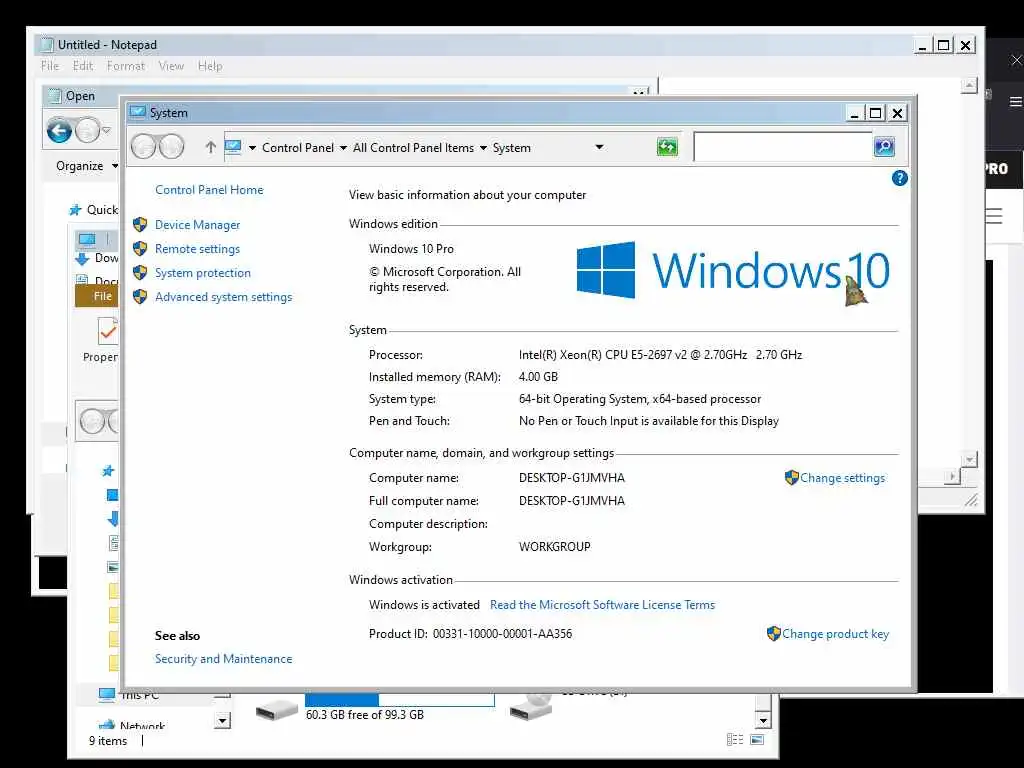Click the search magnifier icon in System window

coord(884,147)
